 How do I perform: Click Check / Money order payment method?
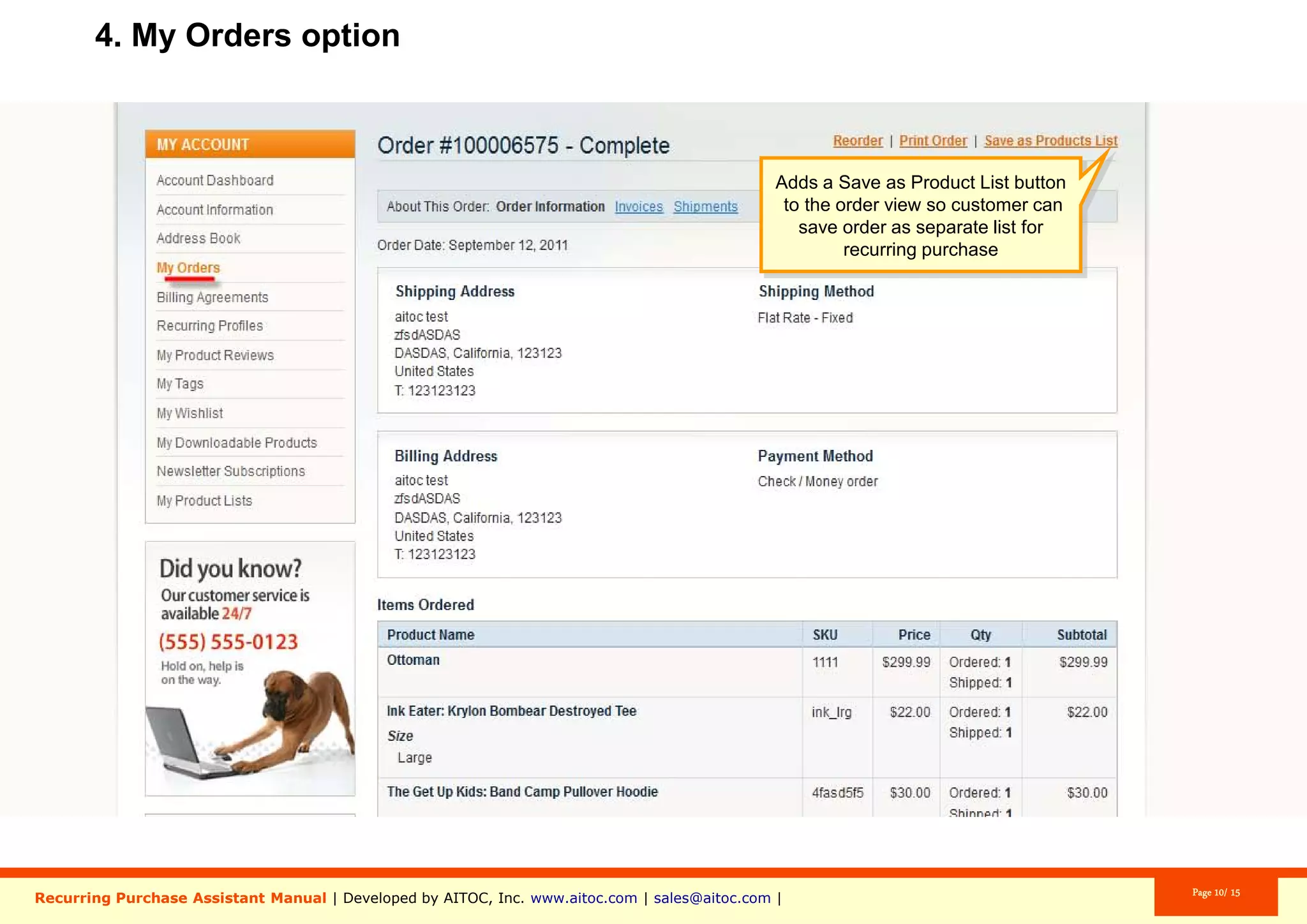coord(818,482)
